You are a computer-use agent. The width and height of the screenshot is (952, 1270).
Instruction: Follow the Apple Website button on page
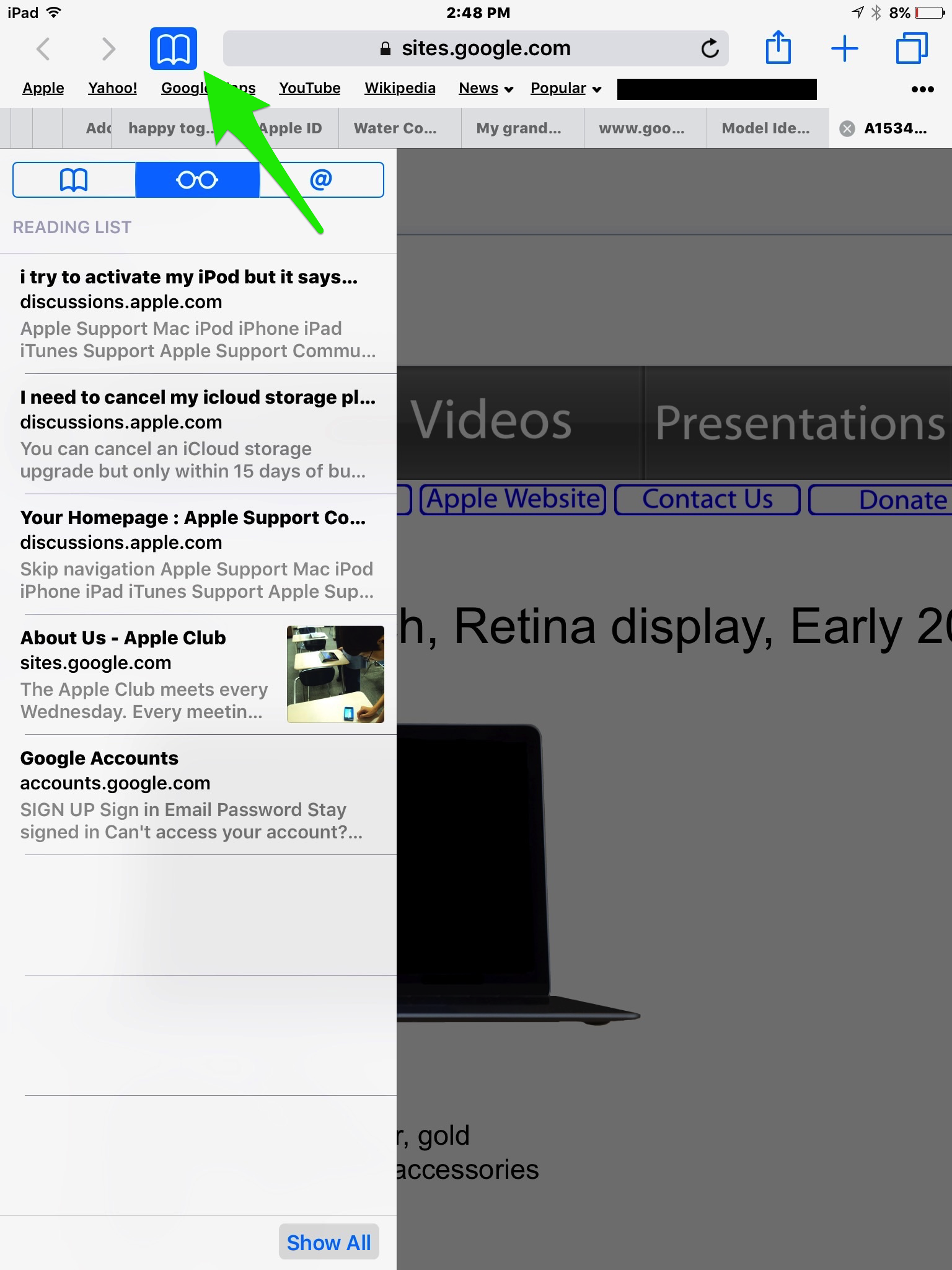(x=513, y=499)
